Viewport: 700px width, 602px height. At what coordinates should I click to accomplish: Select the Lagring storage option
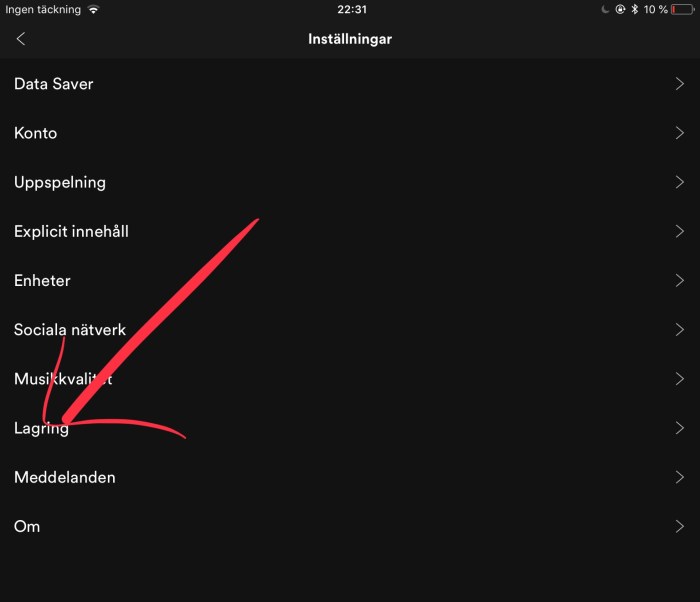click(350, 428)
